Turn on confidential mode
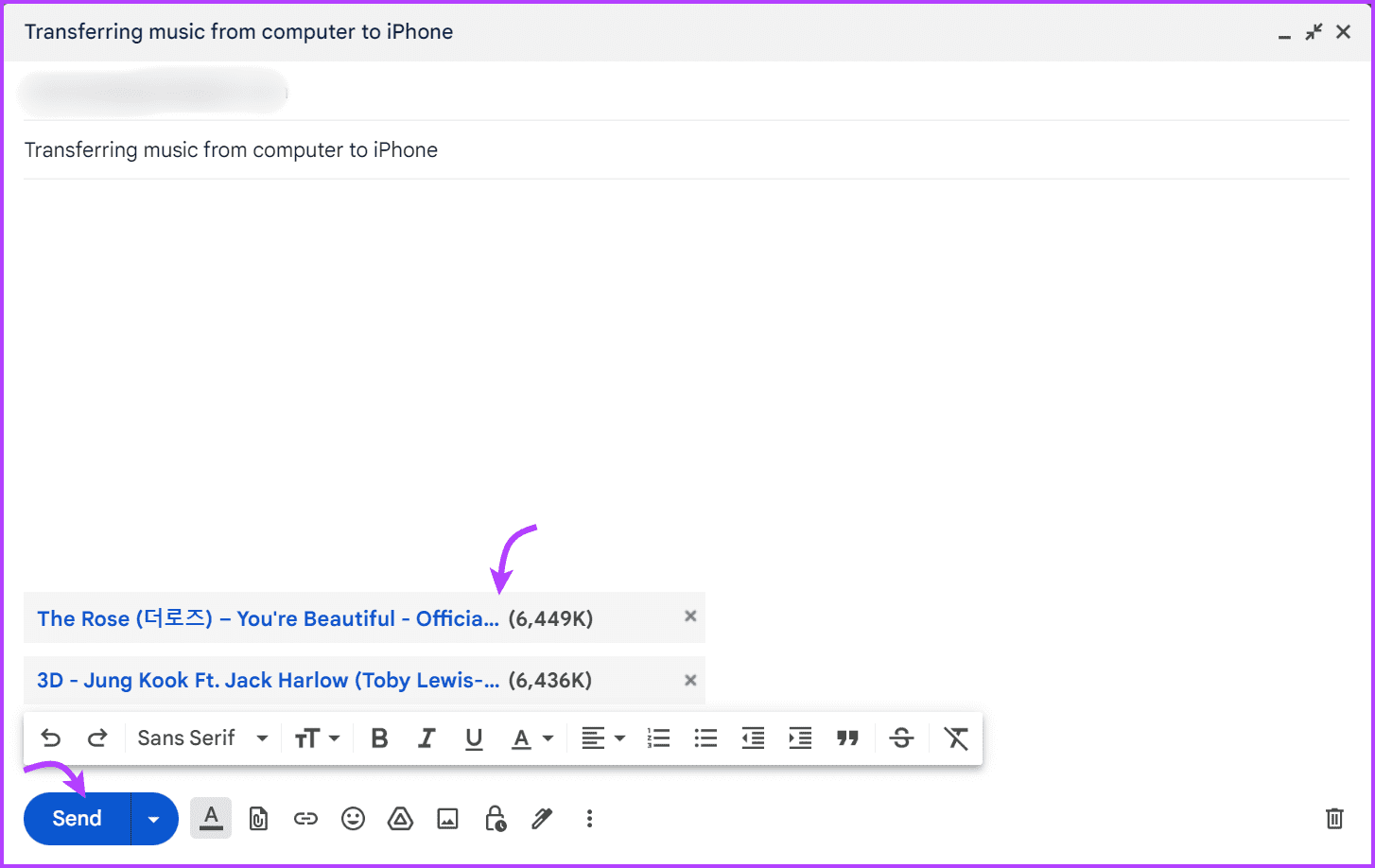This screenshot has height=868, width=1375. pos(496,819)
